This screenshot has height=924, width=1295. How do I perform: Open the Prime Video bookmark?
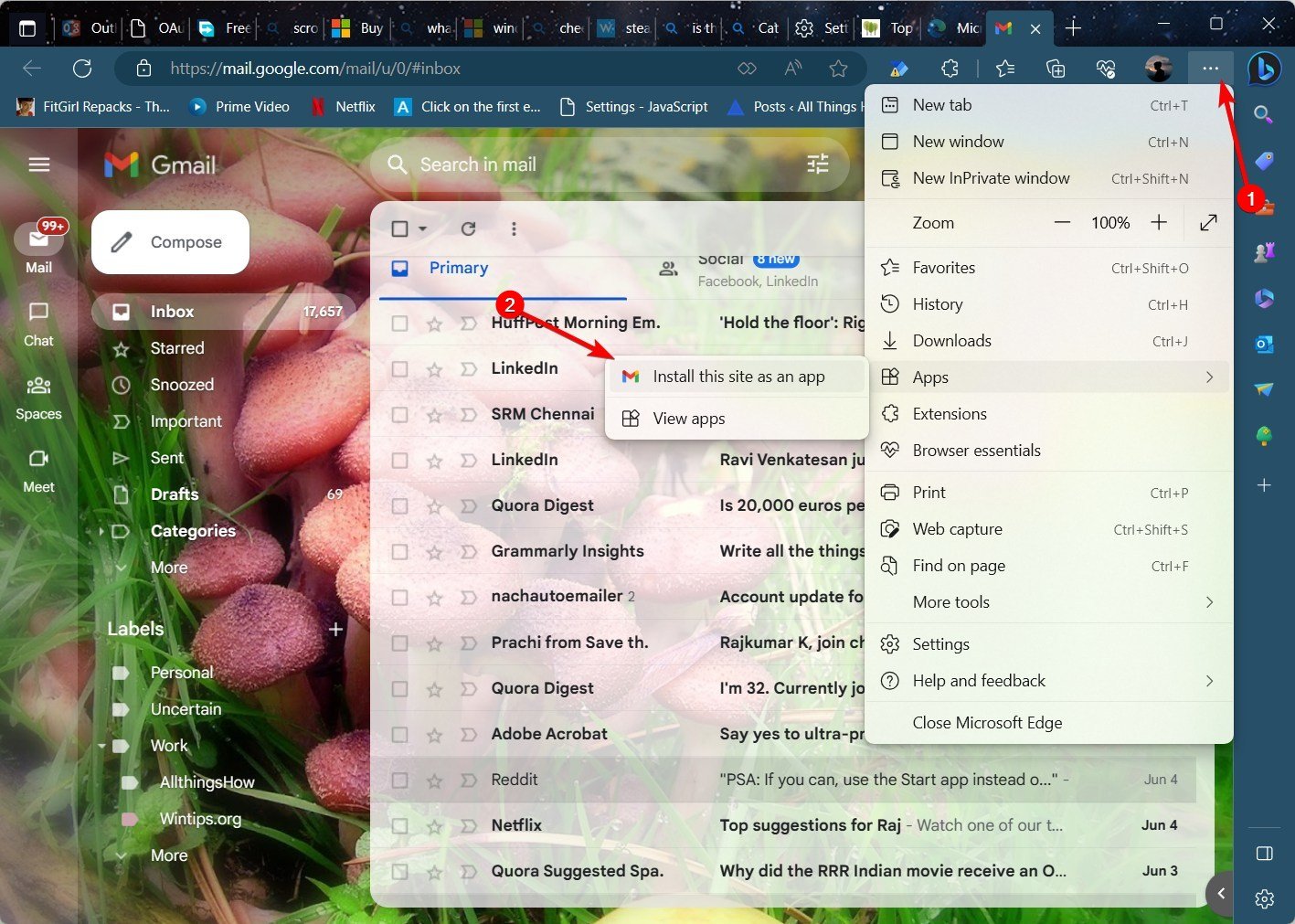point(240,107)
